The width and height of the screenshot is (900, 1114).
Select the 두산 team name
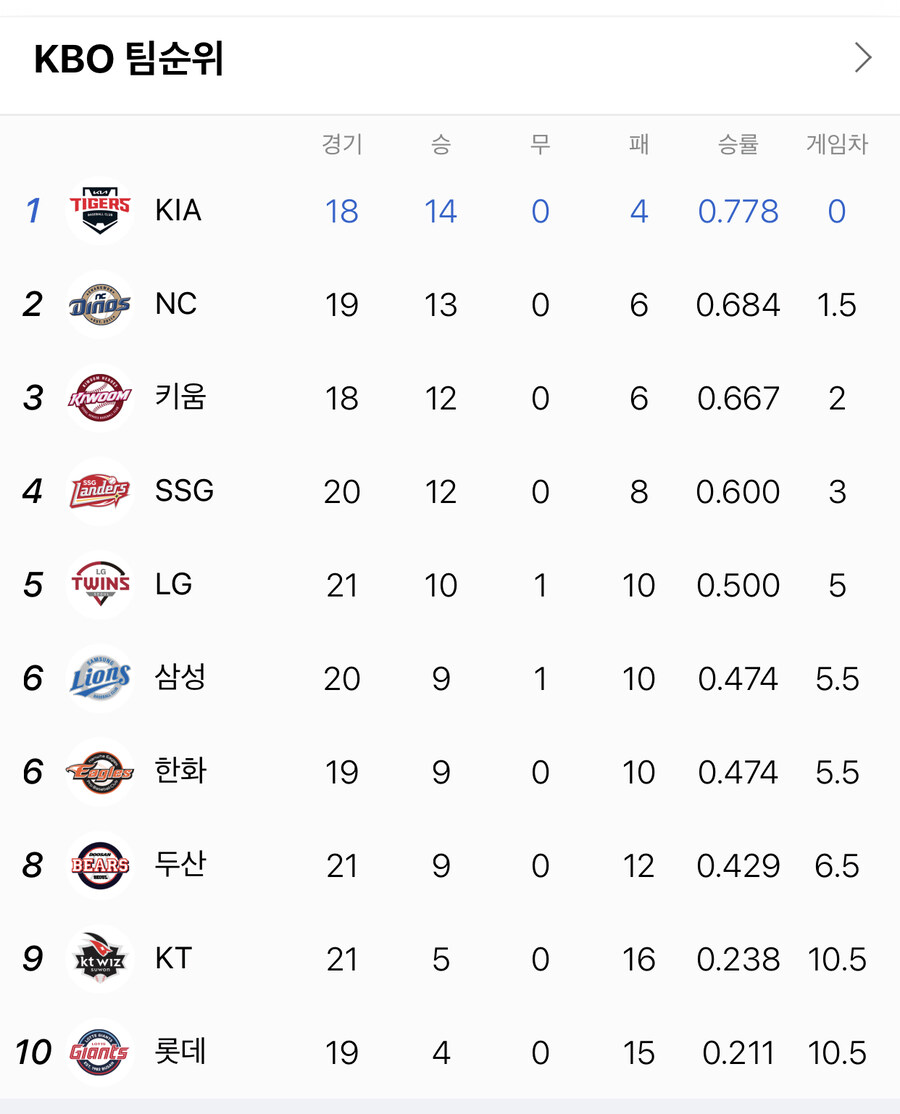point(181,865)
